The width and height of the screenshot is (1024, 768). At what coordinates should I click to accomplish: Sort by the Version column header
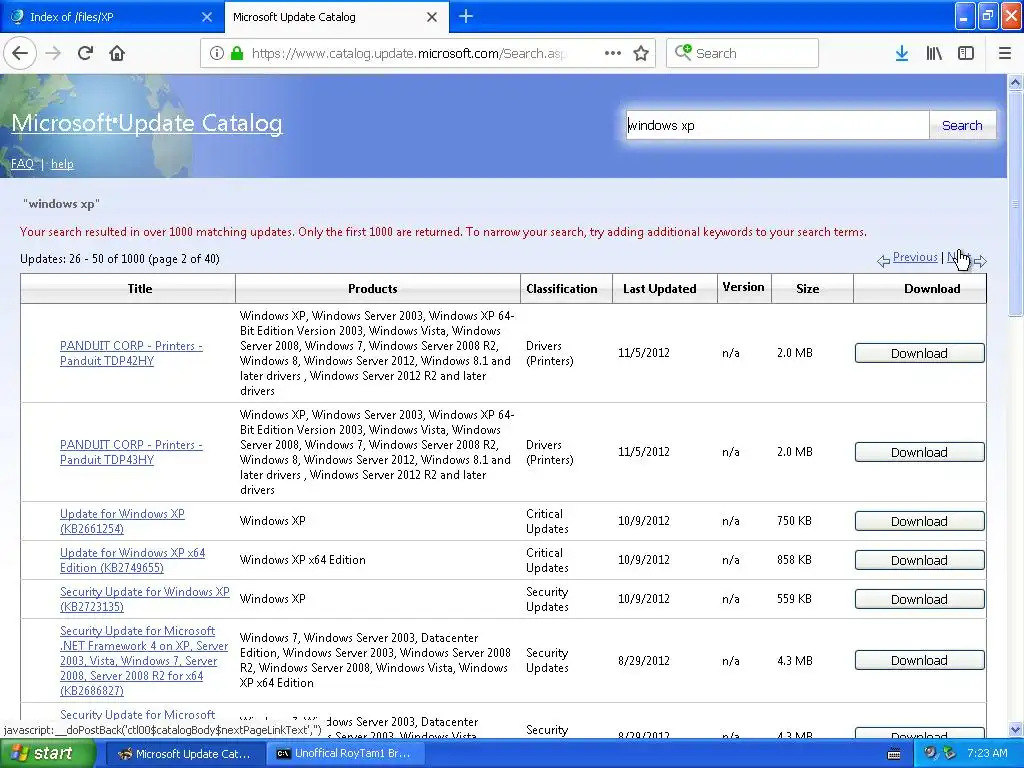[743, 287]
